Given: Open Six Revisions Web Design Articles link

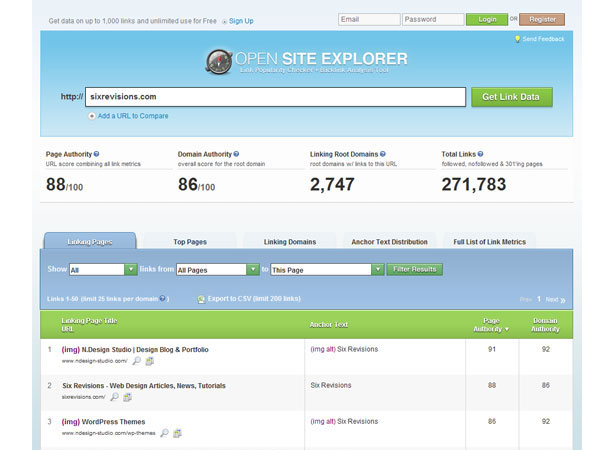Looking at the screenshot, I should pos(144,386).
